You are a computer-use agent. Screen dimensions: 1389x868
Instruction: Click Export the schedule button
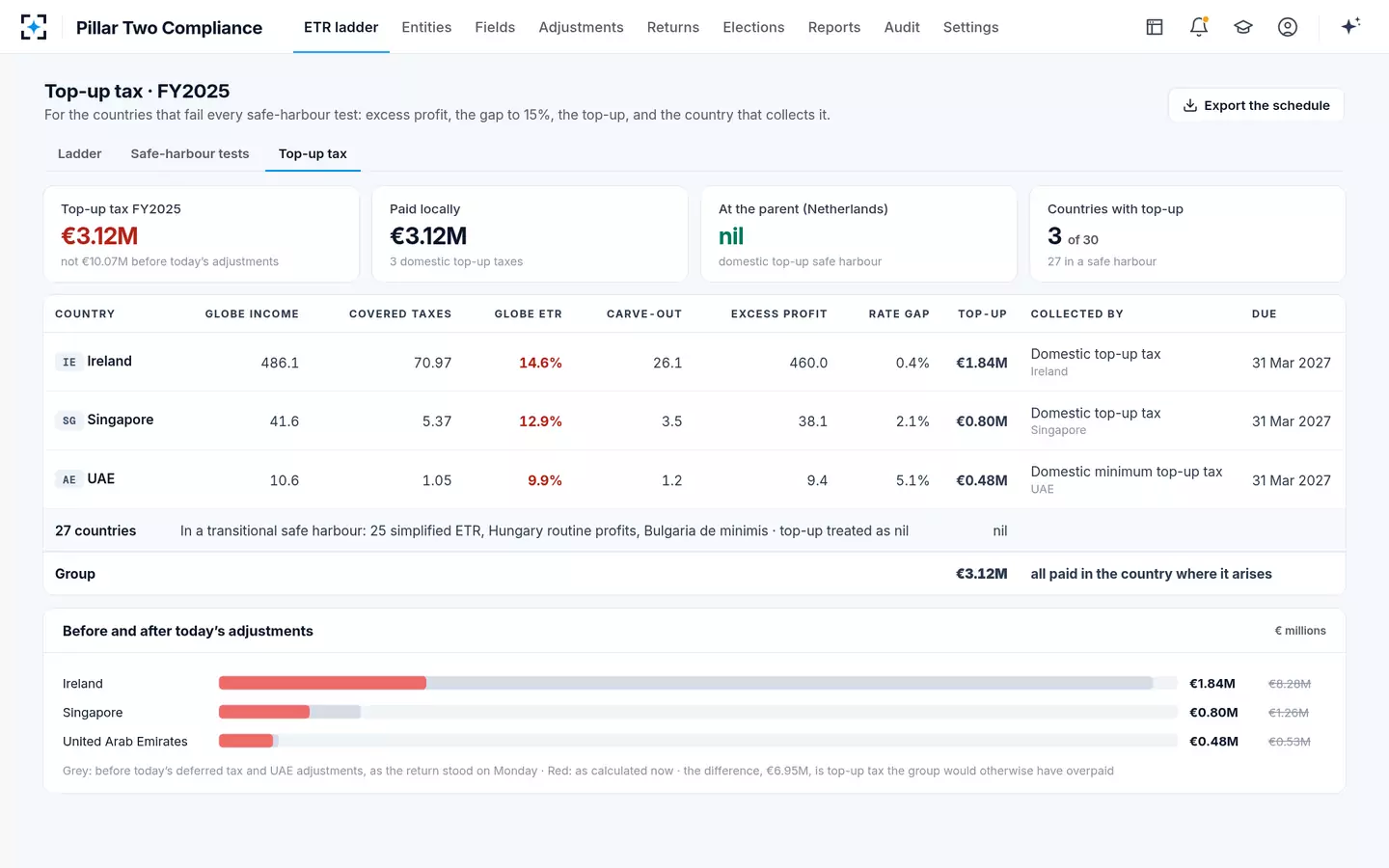(x=1256, y=105)
